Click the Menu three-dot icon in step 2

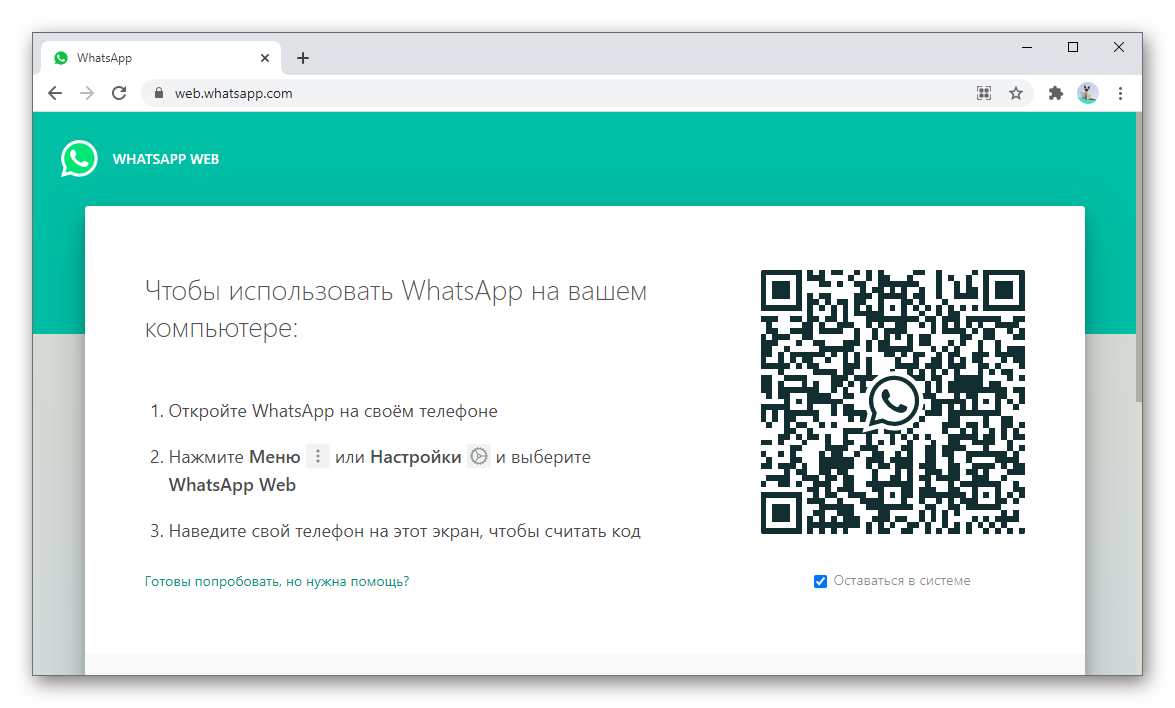coord(318,456)
